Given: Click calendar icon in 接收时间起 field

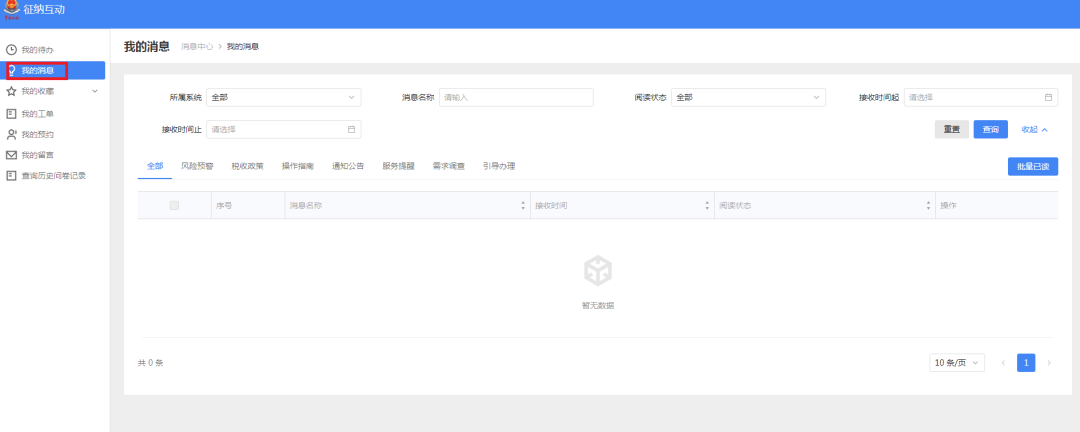Looking at the screenshot, I should pyautogui.click(x=1048, y=97).
